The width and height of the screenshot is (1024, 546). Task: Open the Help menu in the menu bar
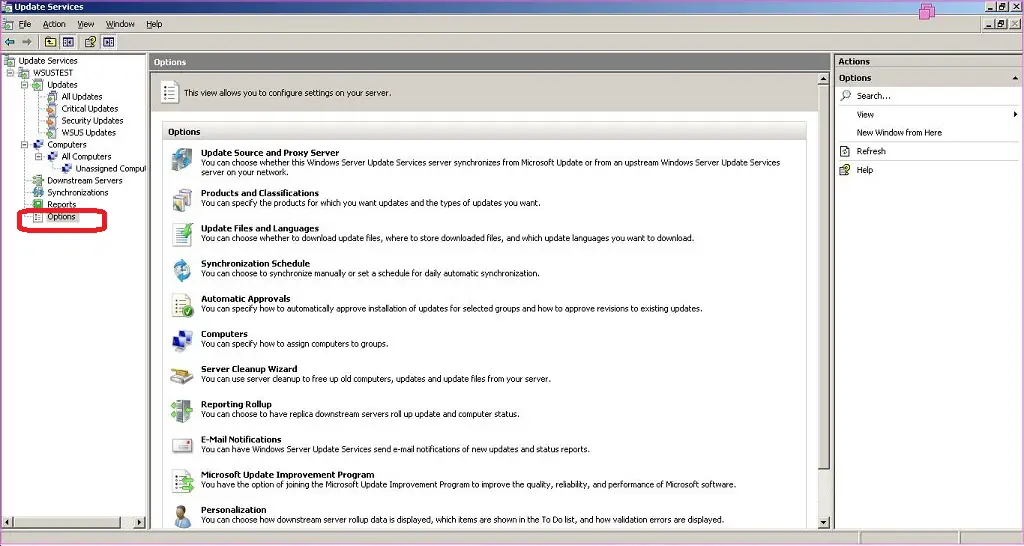154,24
